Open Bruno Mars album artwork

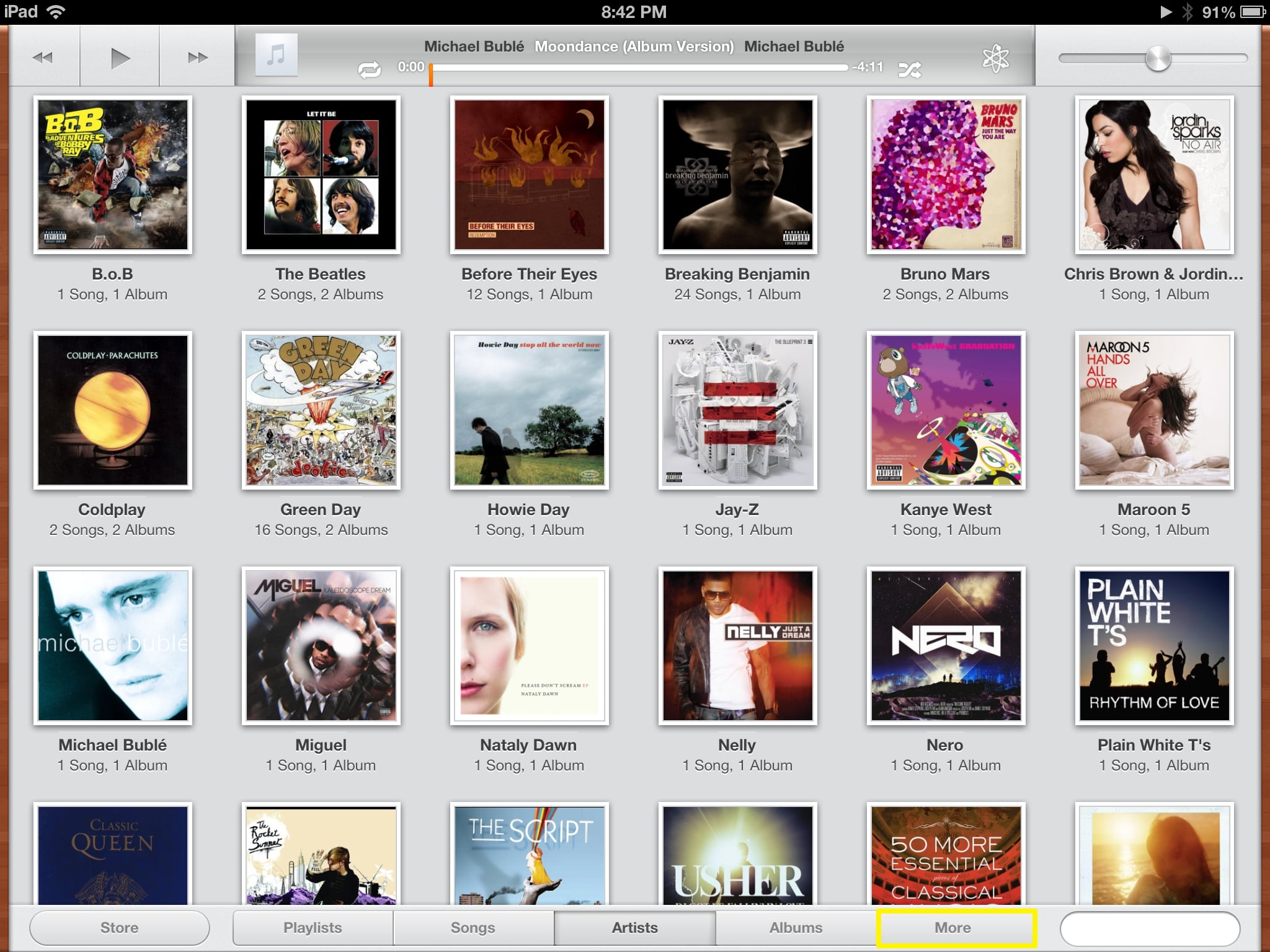click(946, 175)
